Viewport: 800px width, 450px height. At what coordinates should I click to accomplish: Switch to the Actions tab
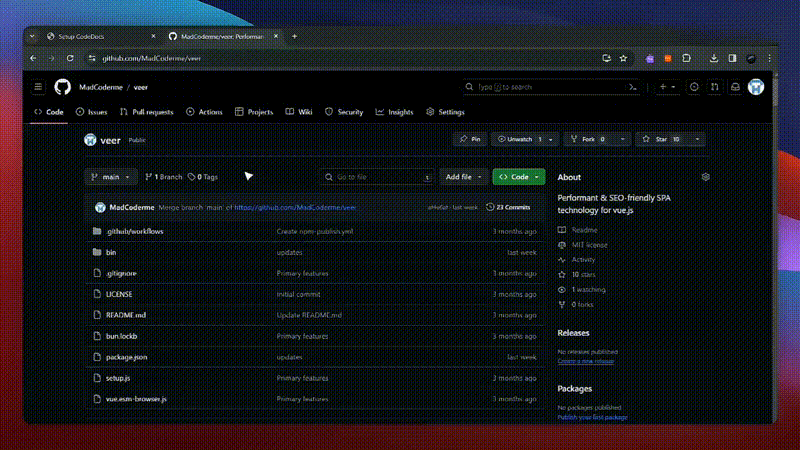[204, 112]
